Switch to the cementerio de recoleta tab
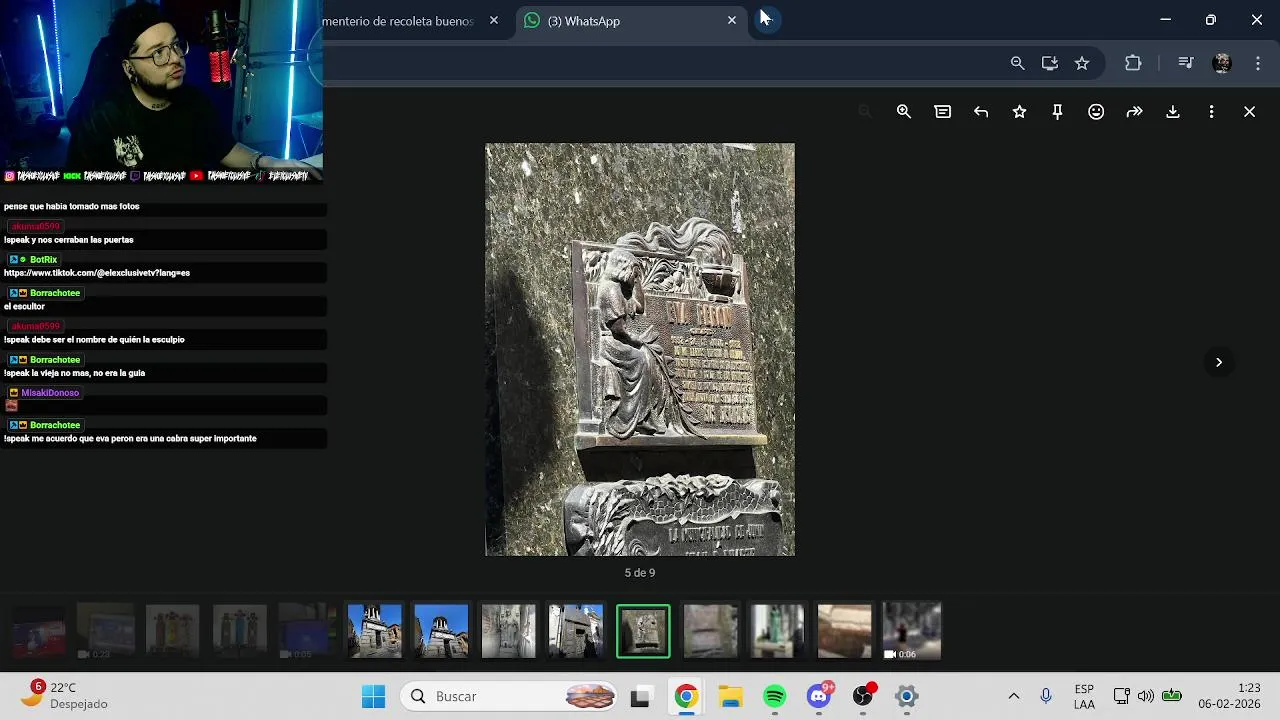Screen dimensions: 1280x720 (398, 21)
